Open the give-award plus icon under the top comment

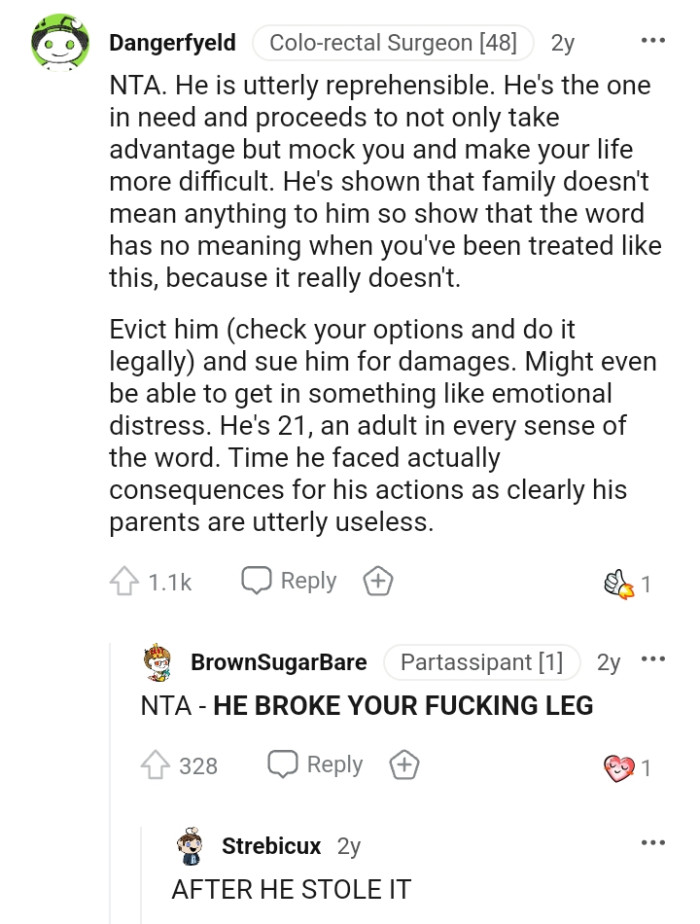(378, 579)
